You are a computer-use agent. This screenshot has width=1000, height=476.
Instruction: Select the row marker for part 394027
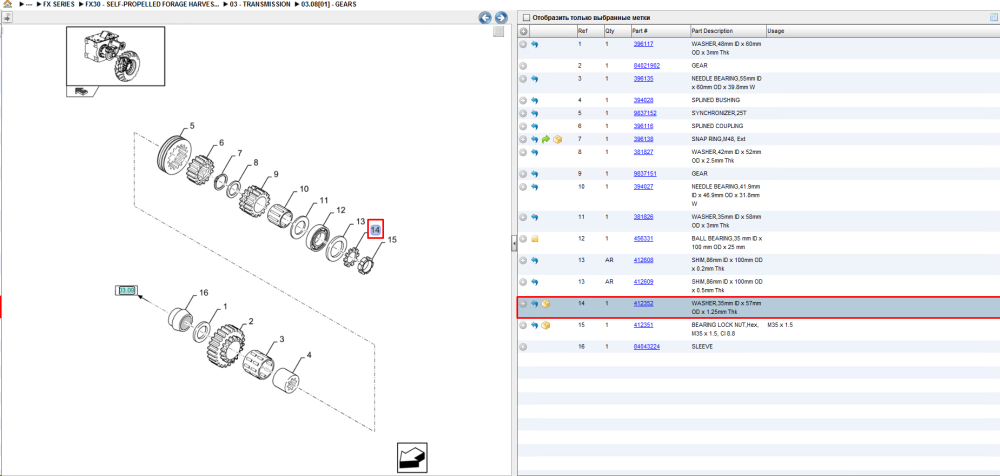click(523, 186)
